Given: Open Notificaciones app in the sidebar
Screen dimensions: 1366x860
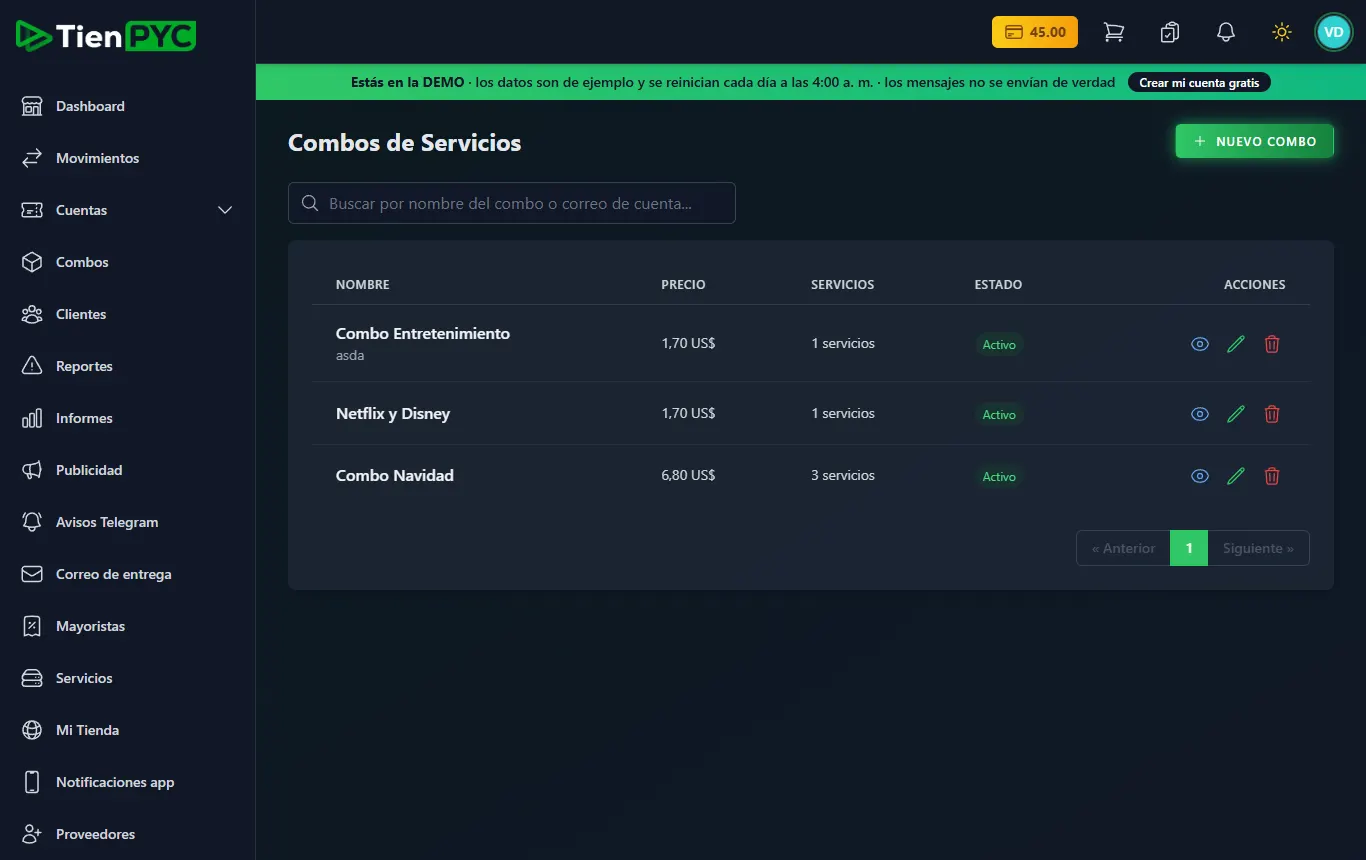Looking at the screenshot, I should pos(128,782).
